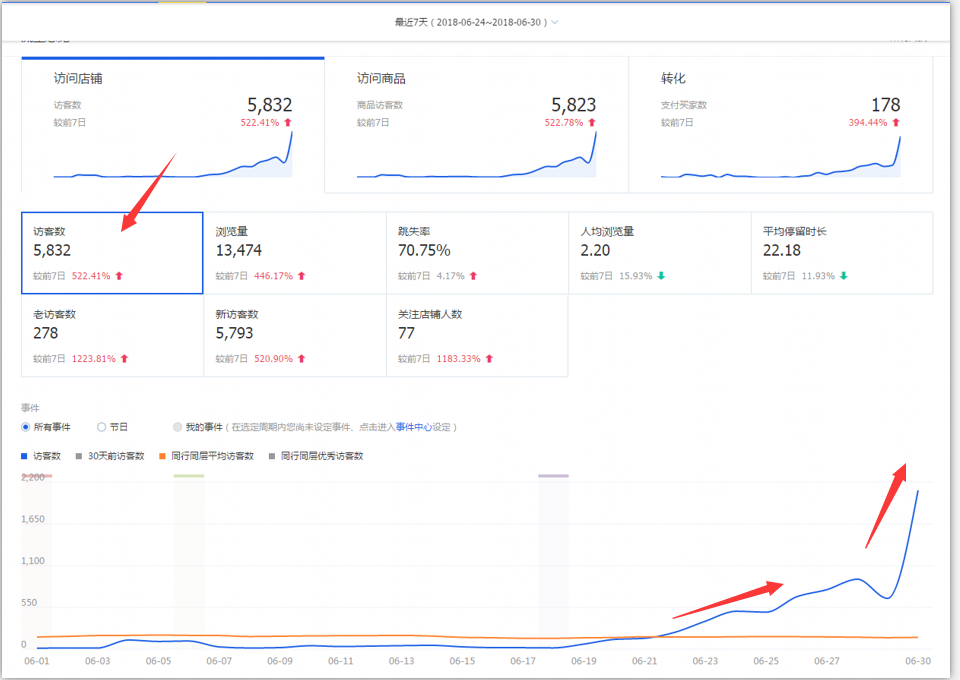Click green down arrow on 人均浏览量 tile
The image size is (960, 680).
pos(660,276)
